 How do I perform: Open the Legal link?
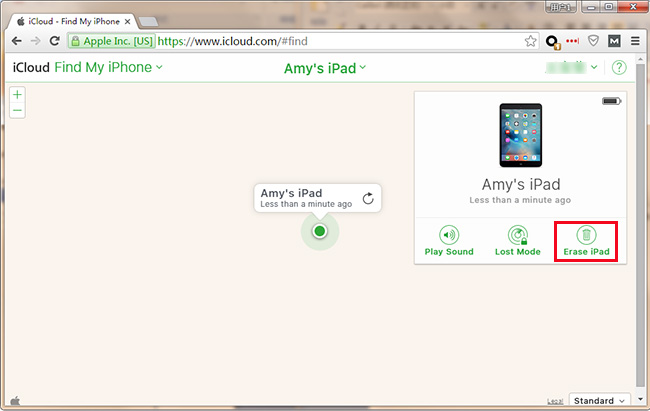(x=555, y=401)
